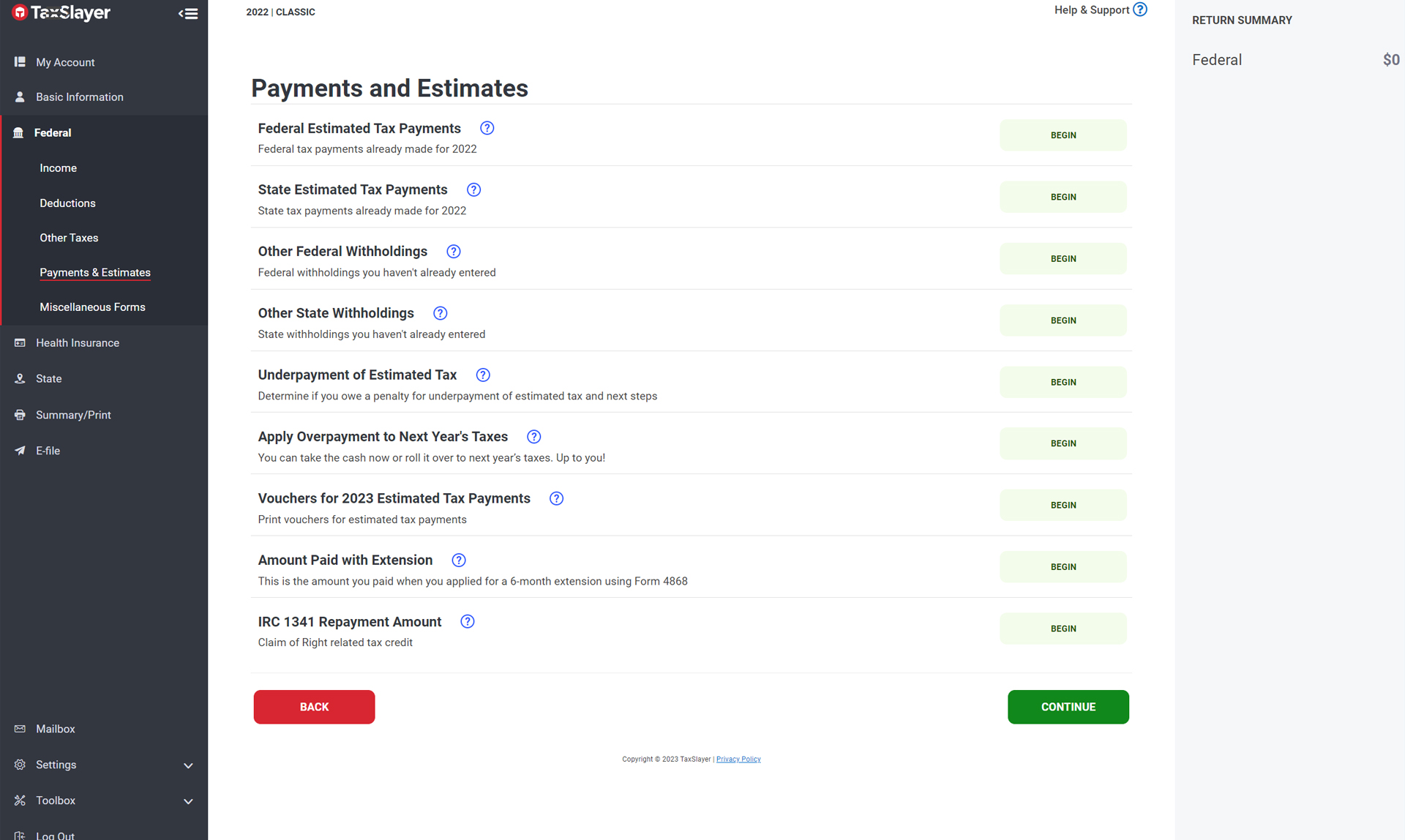
Task: Begin Underpayment of Estimated Tax
Action: pos(1063,382)
